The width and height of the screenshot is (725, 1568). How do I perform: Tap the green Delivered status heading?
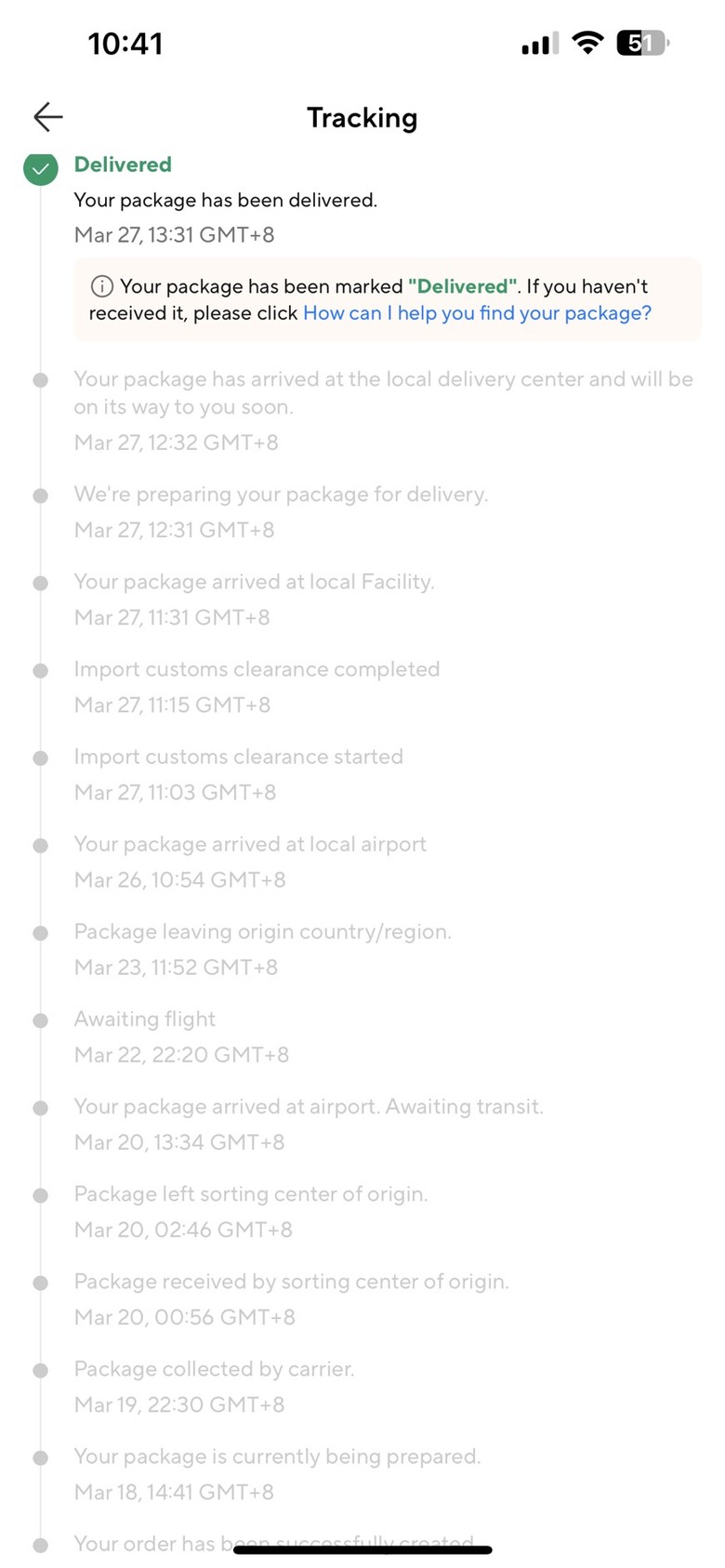pos(123,165)
